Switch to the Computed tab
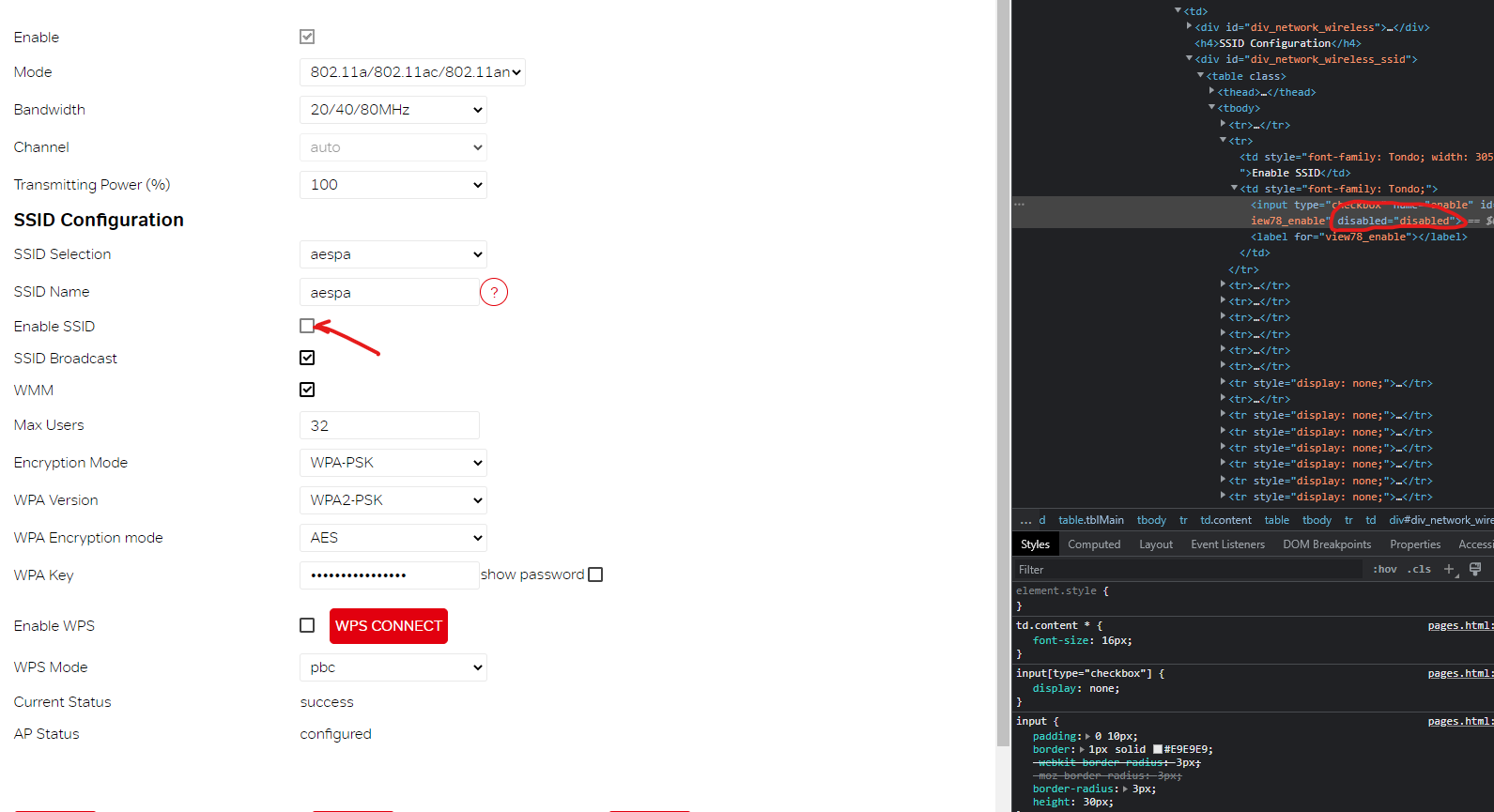The image size is (1494, 812). coord(1094,544)
